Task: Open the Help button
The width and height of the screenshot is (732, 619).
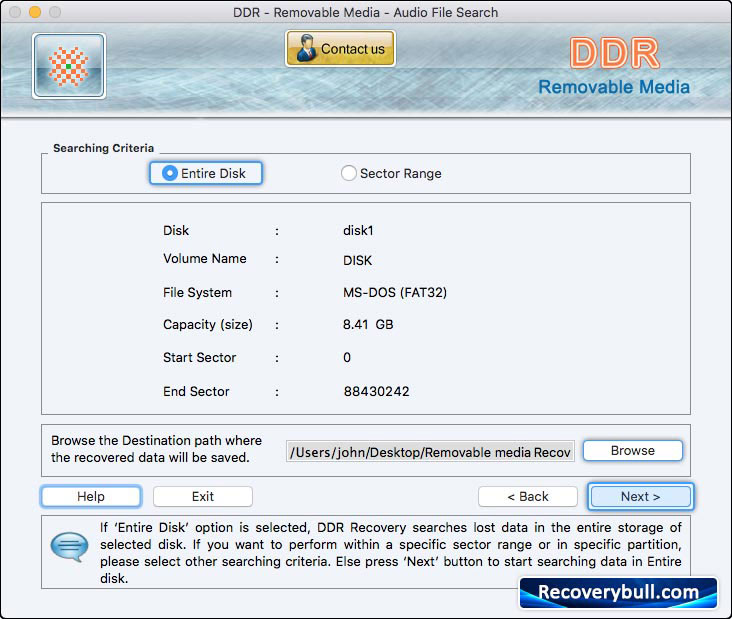Action: (x=91, y=496)
